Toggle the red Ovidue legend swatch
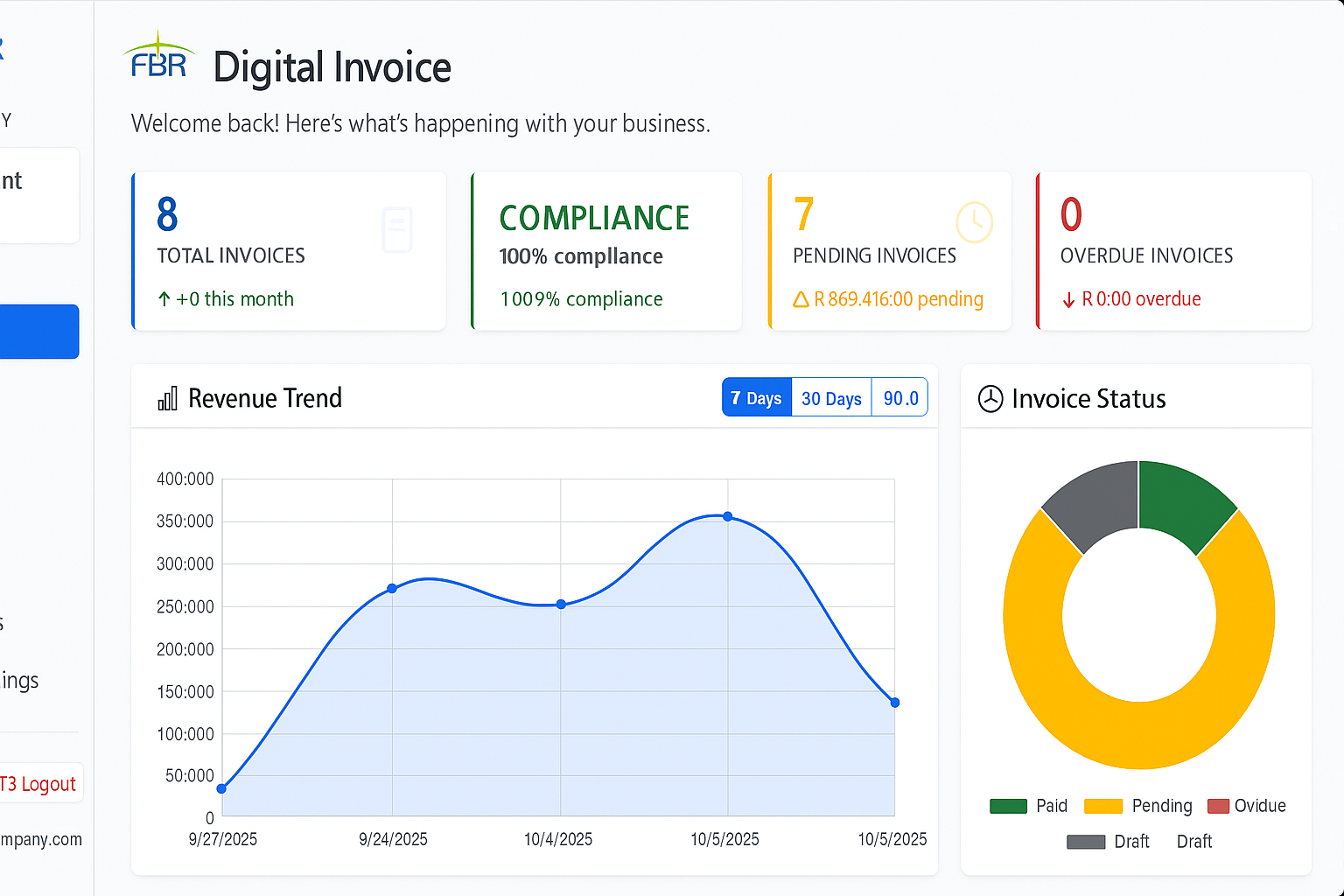The image size is (1344, 896). tap(1218, 806)
